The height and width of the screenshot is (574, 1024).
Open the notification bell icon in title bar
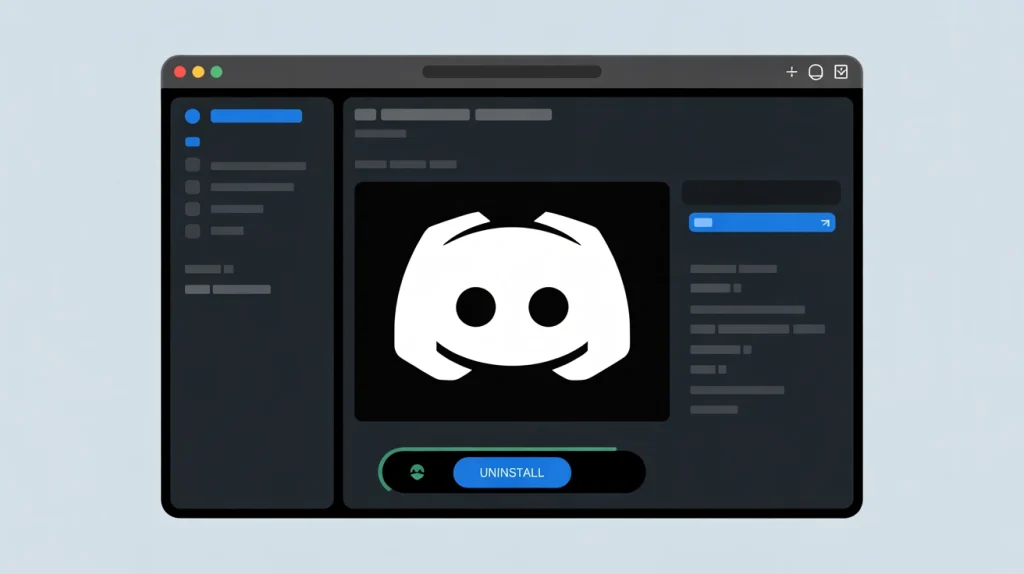[816, 72]
